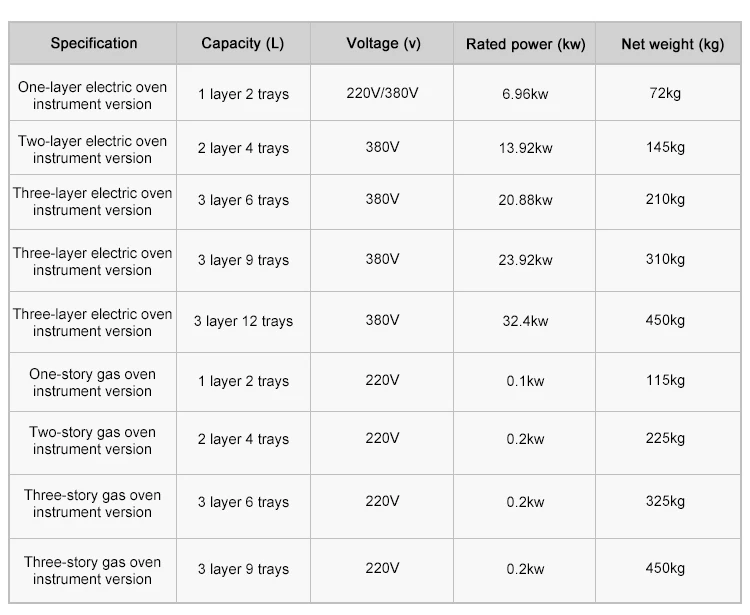Click the 20.88kw rated power cell

[525, 202]
